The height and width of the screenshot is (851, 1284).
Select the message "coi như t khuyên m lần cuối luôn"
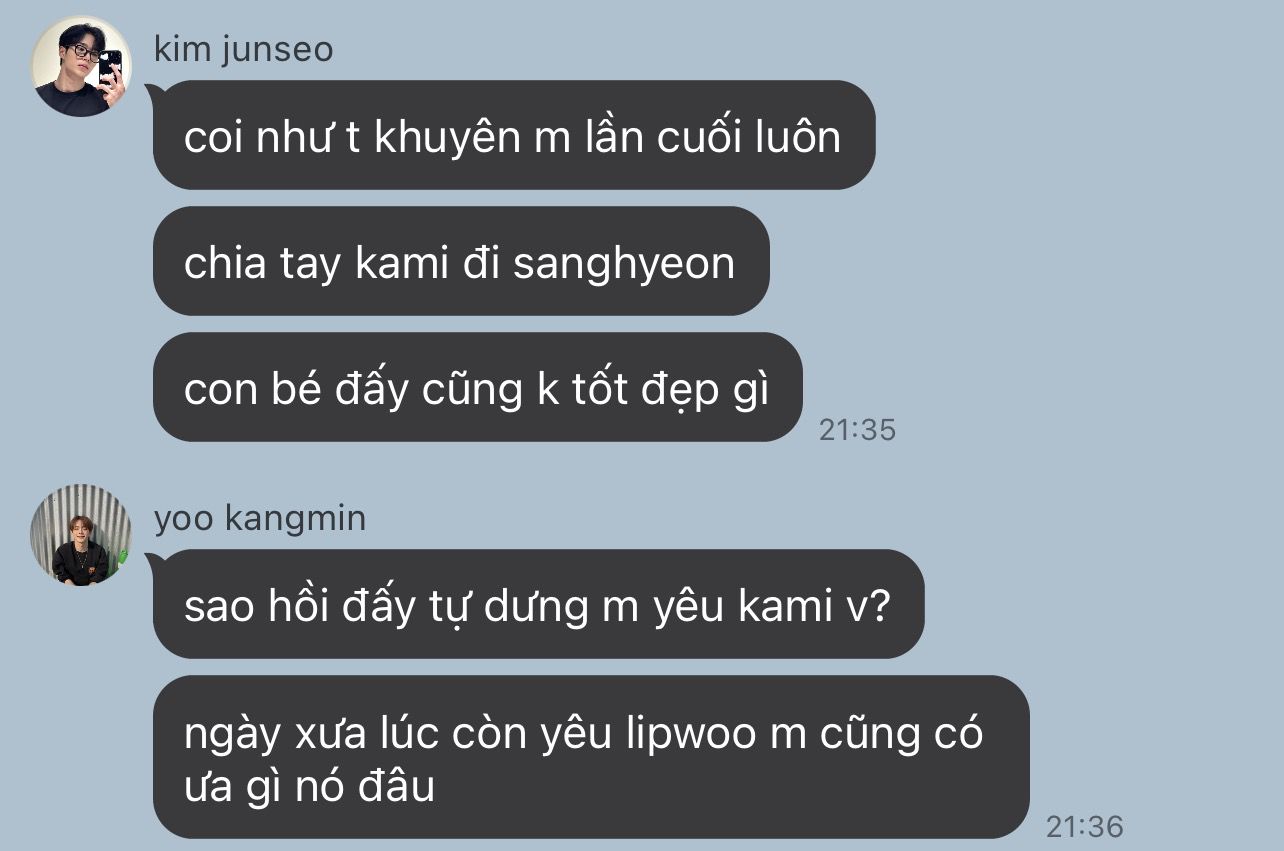(513, 135)
